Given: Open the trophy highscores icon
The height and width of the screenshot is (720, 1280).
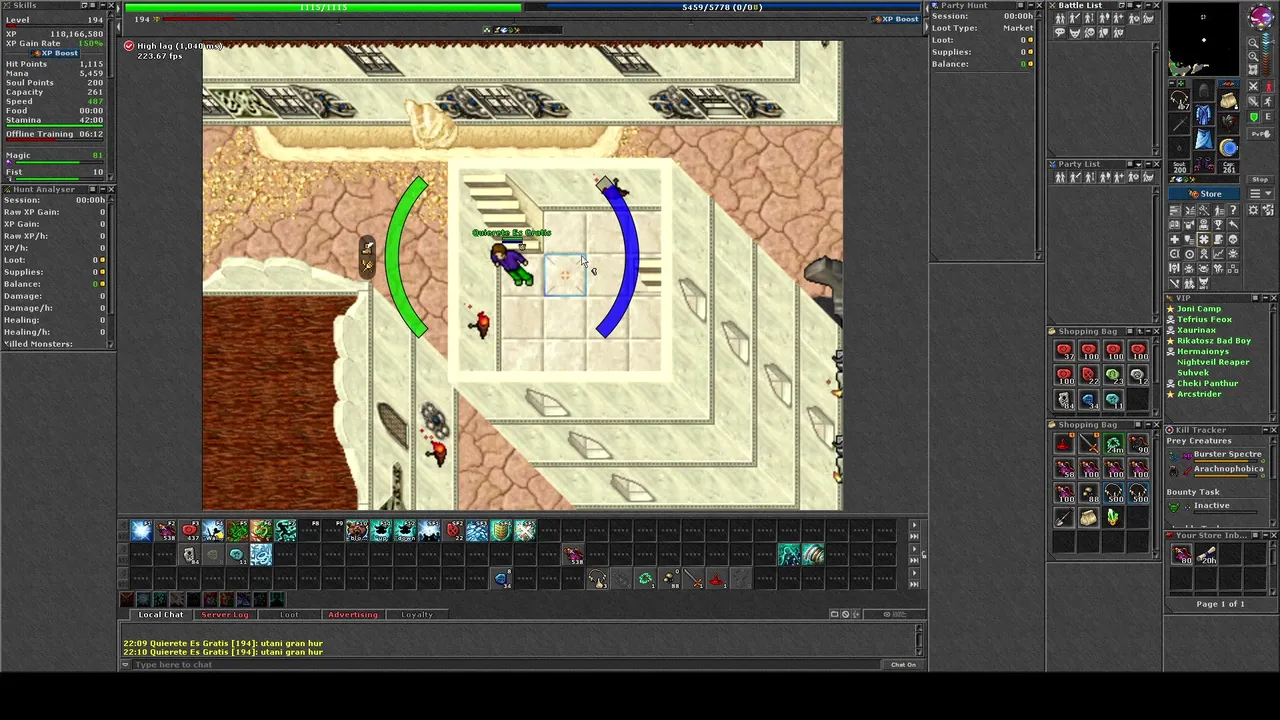Looking at the screenshot, I should click(1219, 225).
